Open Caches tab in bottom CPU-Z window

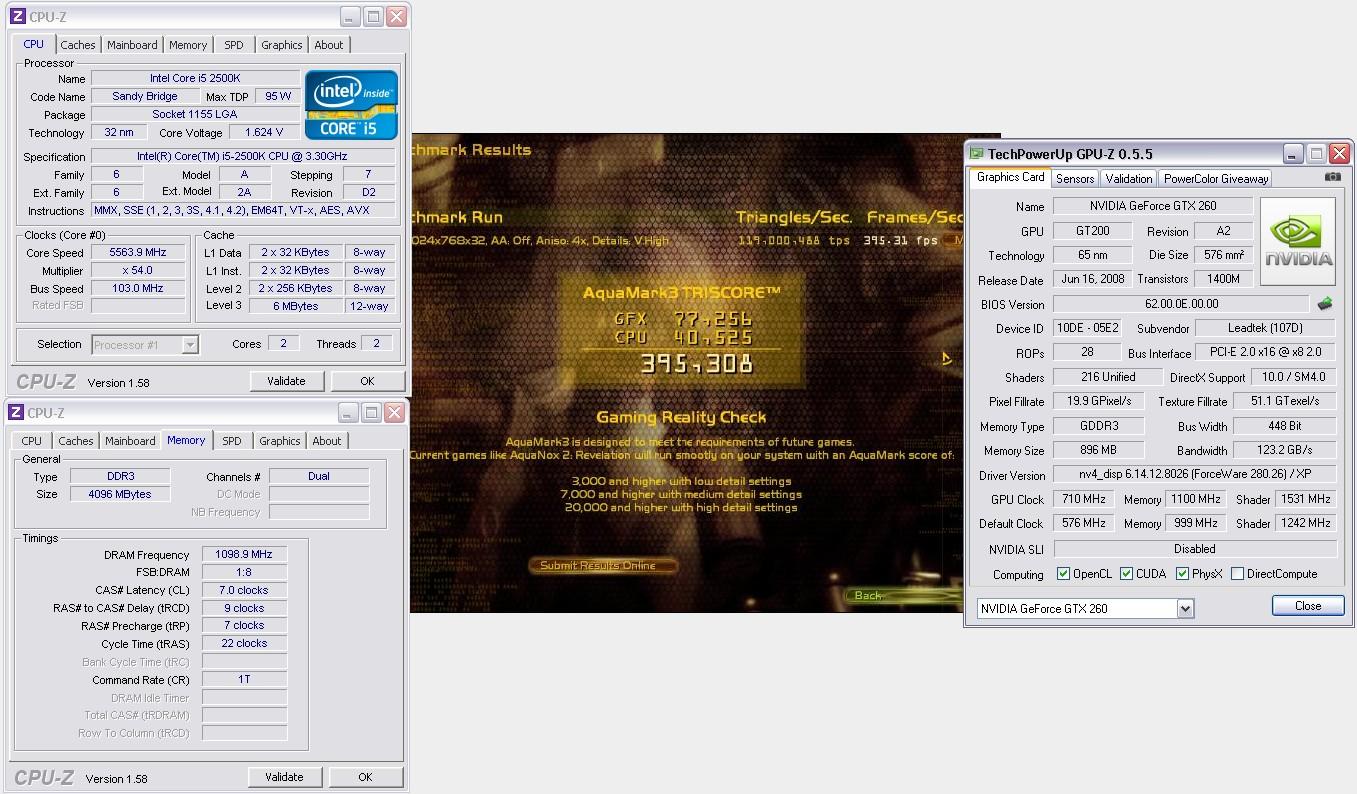tap(76, 441)
